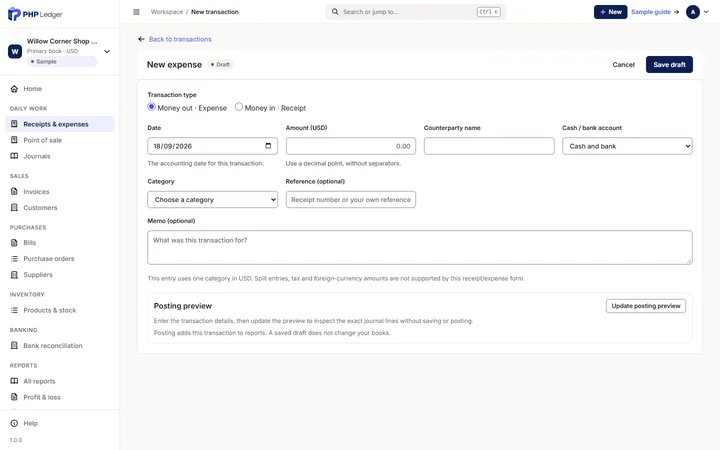Click the Save draft button
Viewport: 720px width, 450px height.
click(x=669, y=65)
